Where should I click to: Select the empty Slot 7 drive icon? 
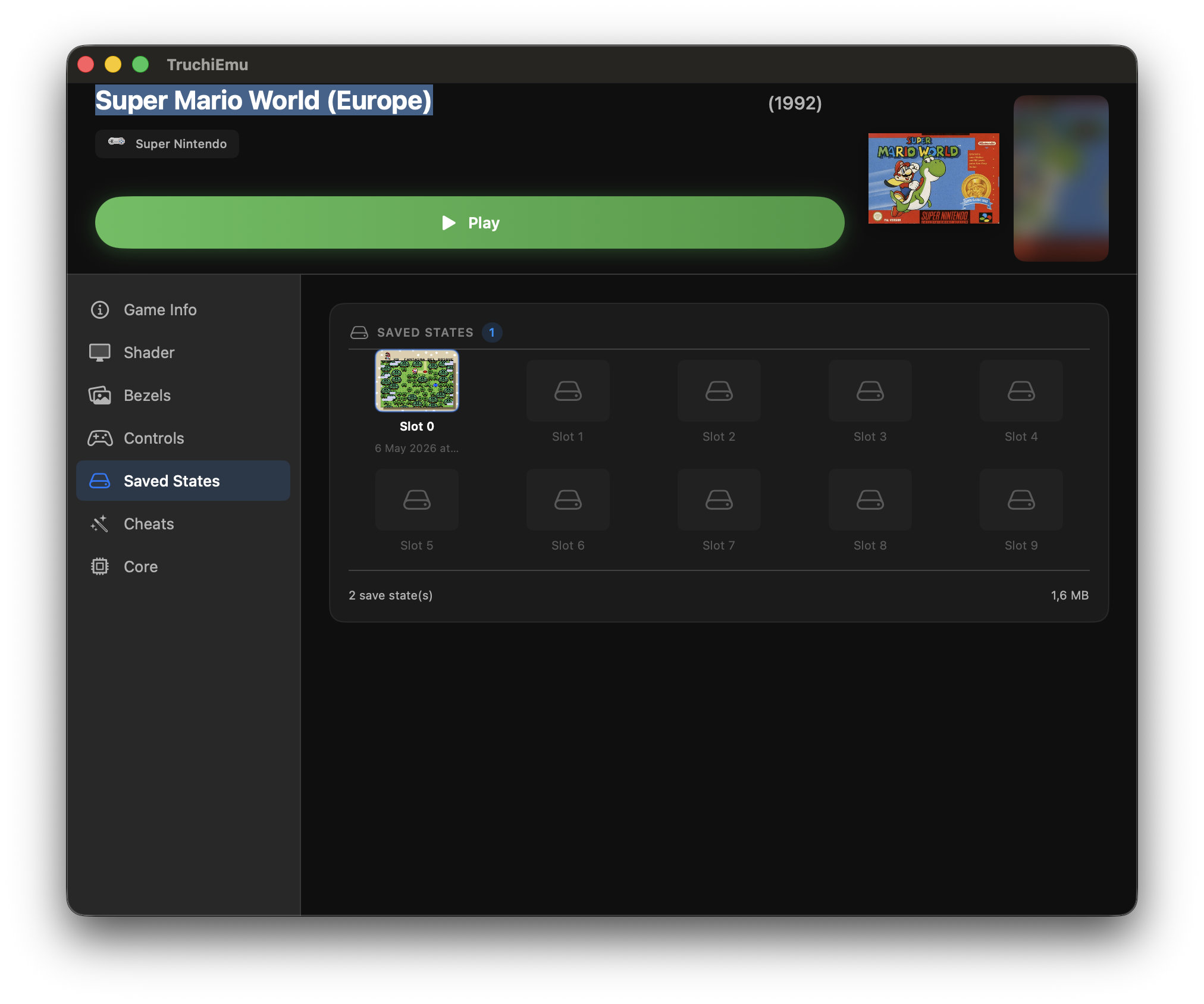coord(719,500)
